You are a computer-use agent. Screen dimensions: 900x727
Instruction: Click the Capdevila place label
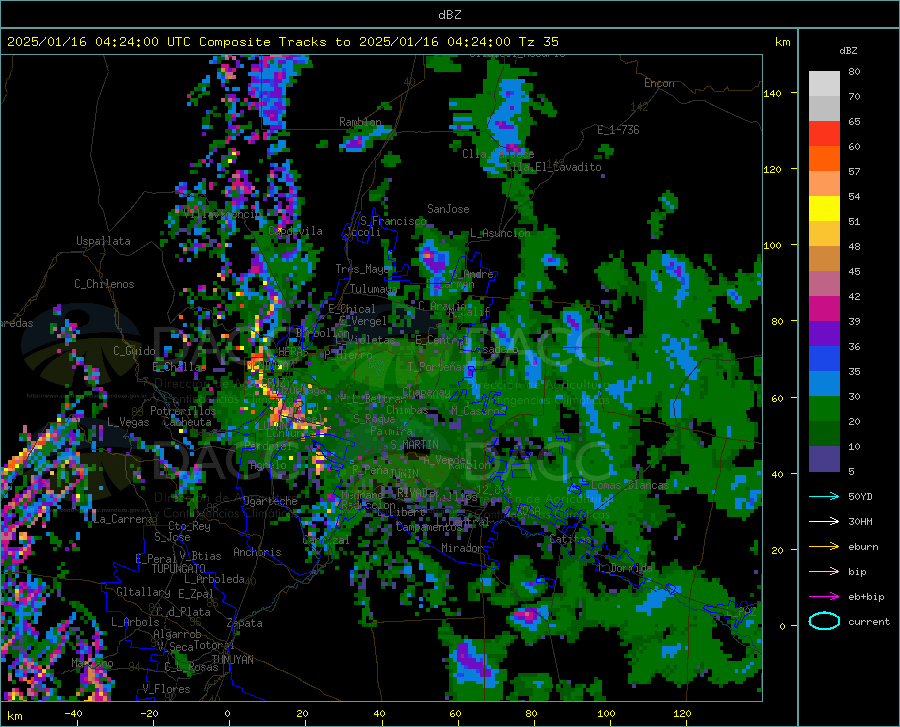click(296, 231)
